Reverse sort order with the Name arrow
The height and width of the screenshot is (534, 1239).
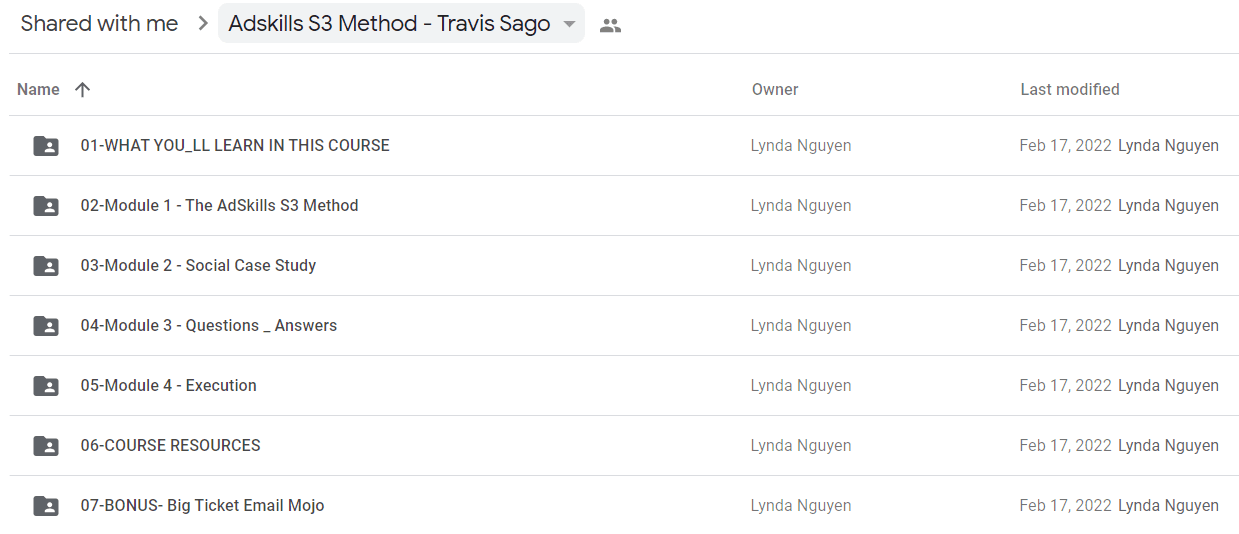tap(82, 89)
